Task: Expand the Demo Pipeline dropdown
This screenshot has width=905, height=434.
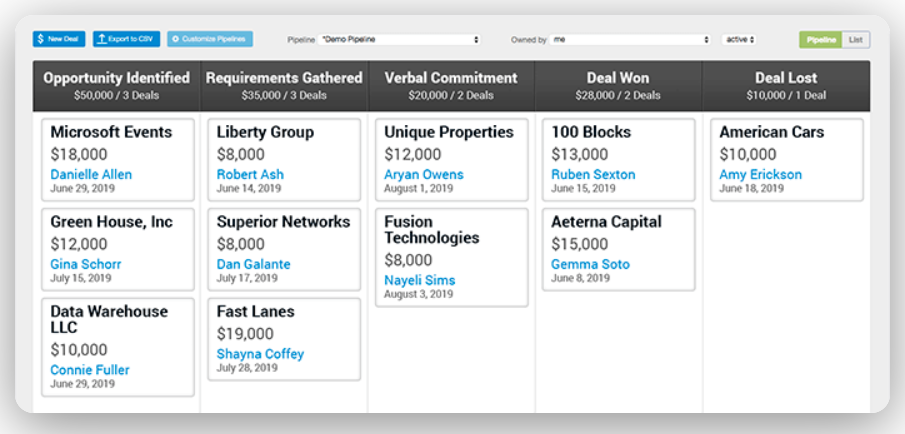Action: [400, 40]
